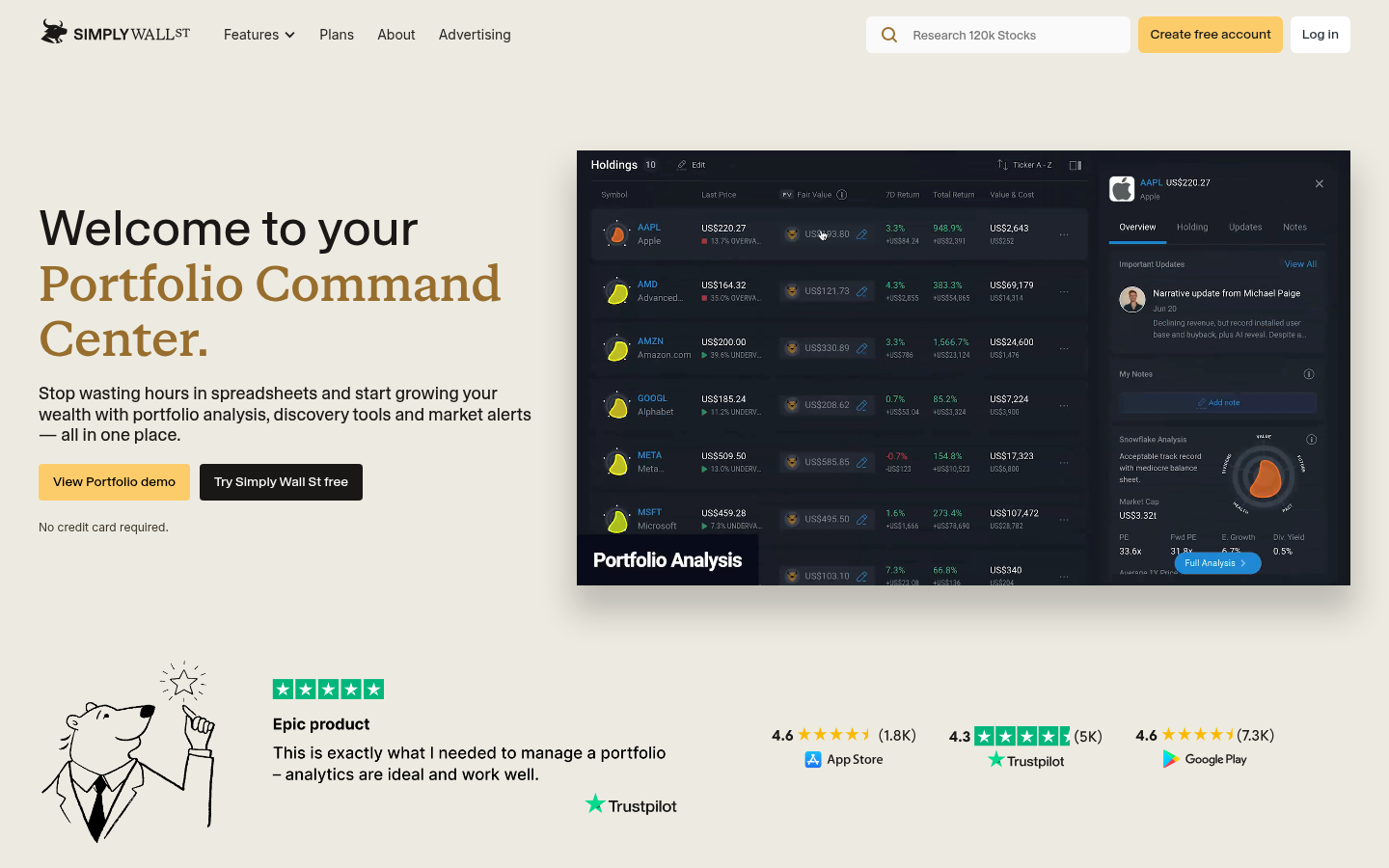Click the orange snowflake chart in panel
1389x868 pixels.
click(1264, 476)
